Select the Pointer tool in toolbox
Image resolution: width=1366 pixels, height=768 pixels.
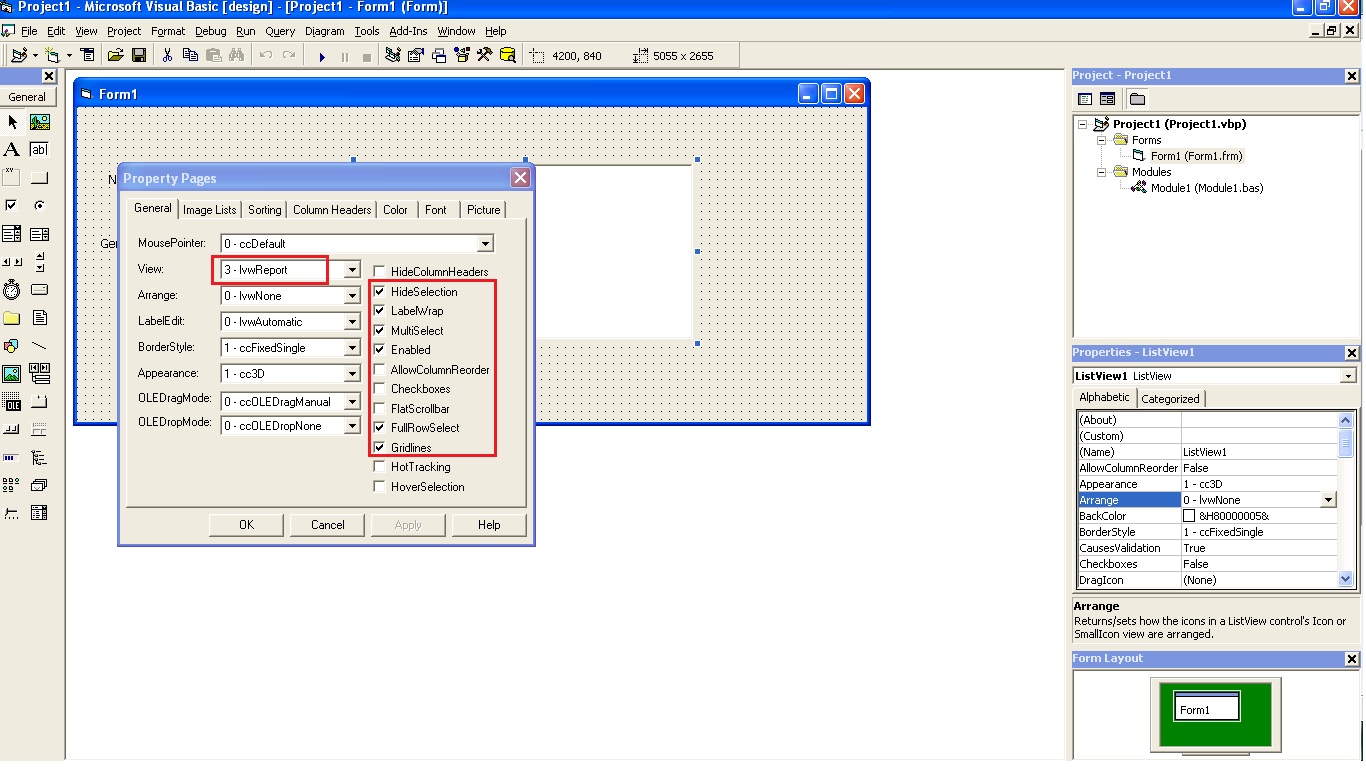[12, 122]
